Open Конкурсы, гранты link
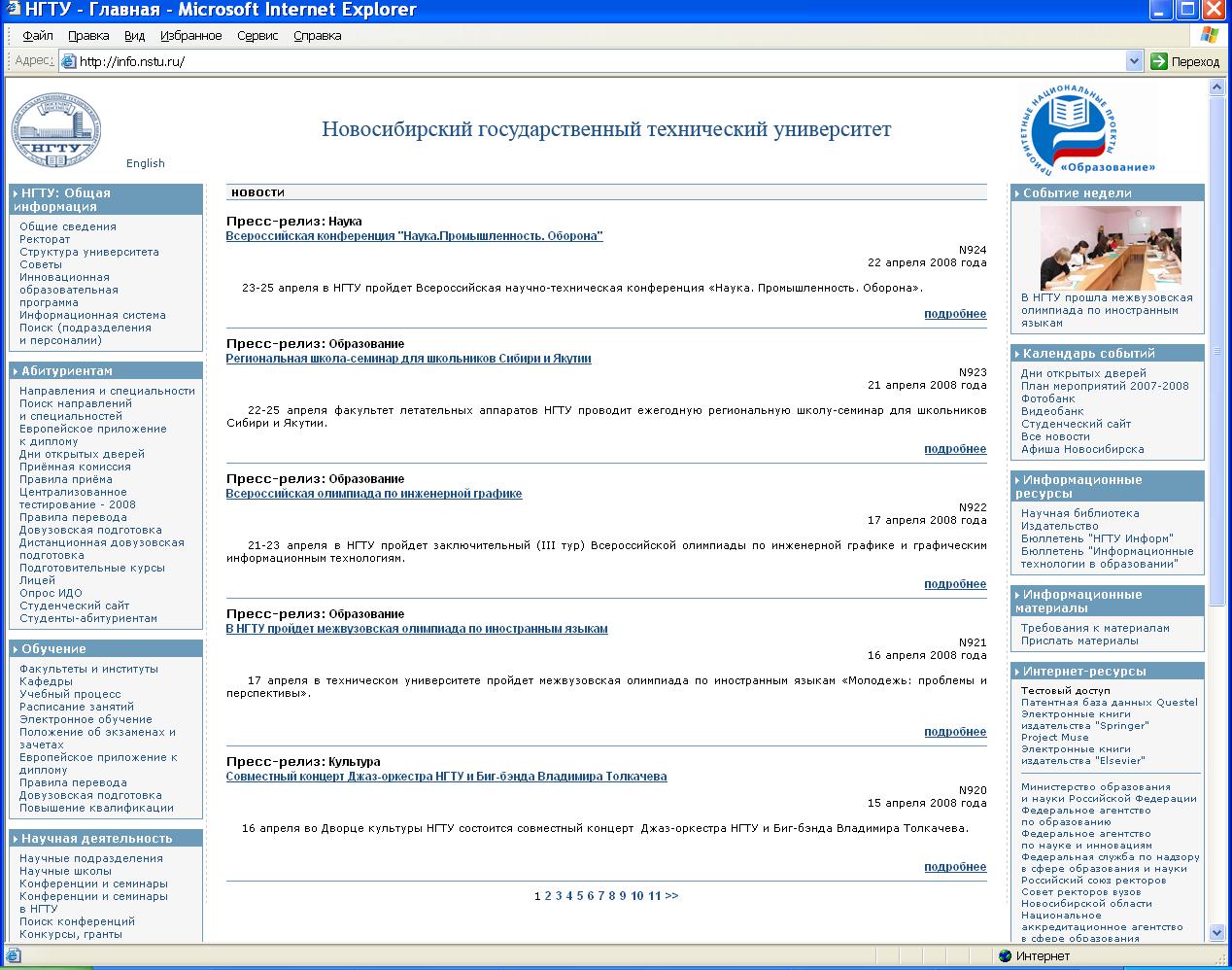 [x=71, y=934]
